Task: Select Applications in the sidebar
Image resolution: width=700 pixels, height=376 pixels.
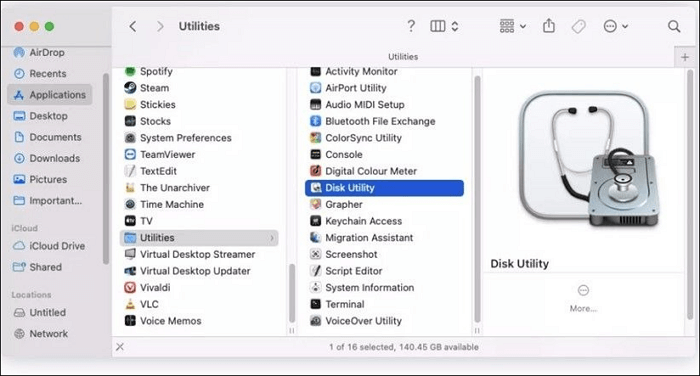Action: [50, 95]
